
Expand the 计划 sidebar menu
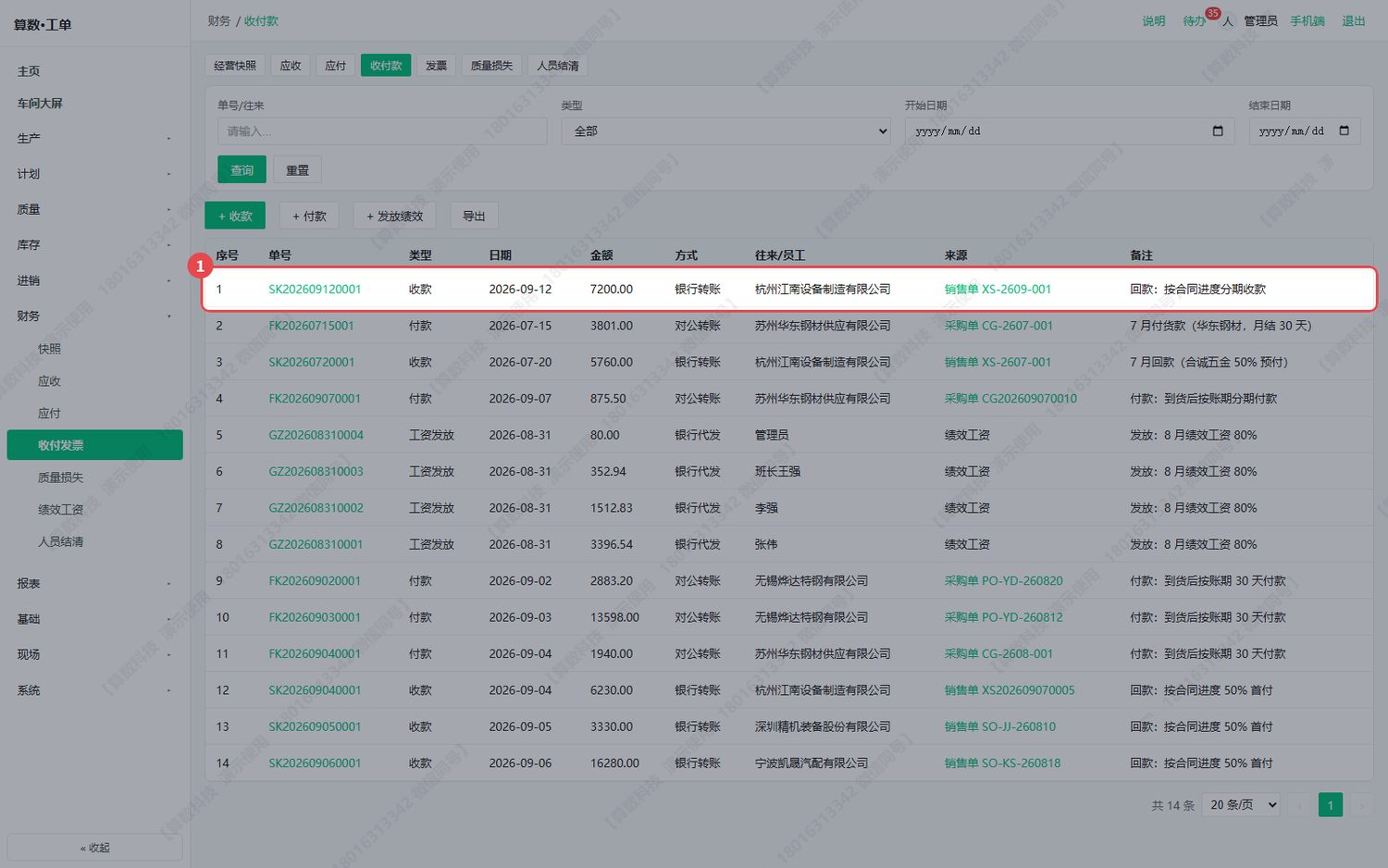pos(94,174)
